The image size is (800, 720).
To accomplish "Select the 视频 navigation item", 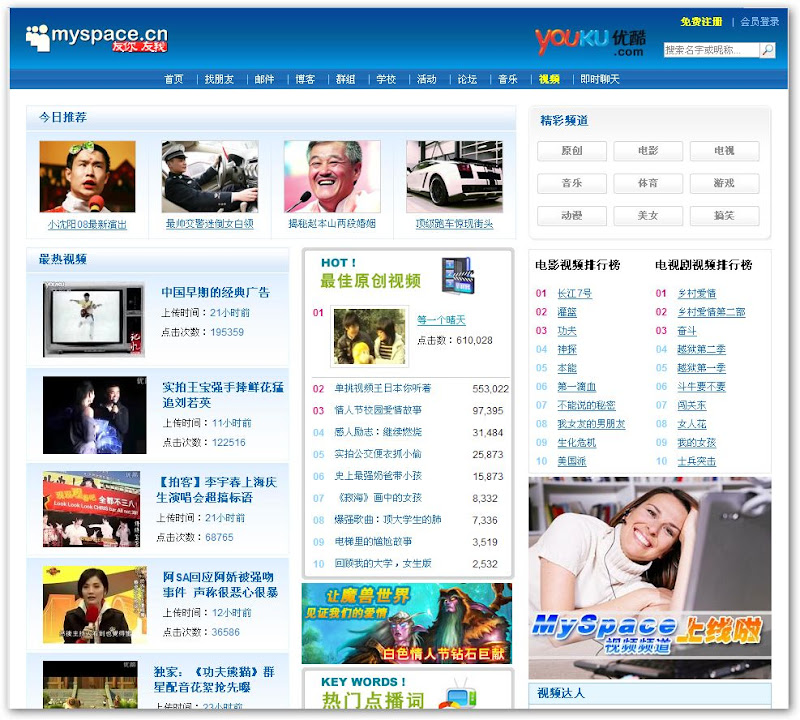I will [x=549, y=79].
